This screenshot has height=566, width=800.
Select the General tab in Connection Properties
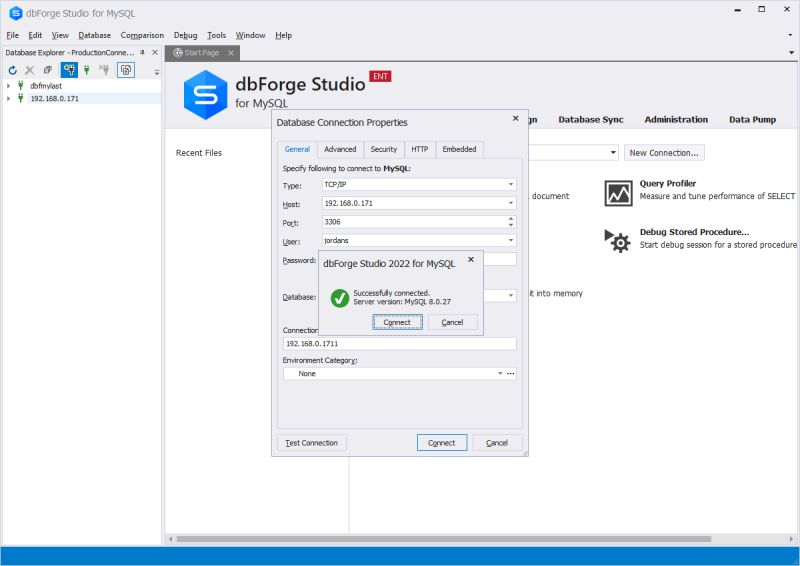coord(297,149)
